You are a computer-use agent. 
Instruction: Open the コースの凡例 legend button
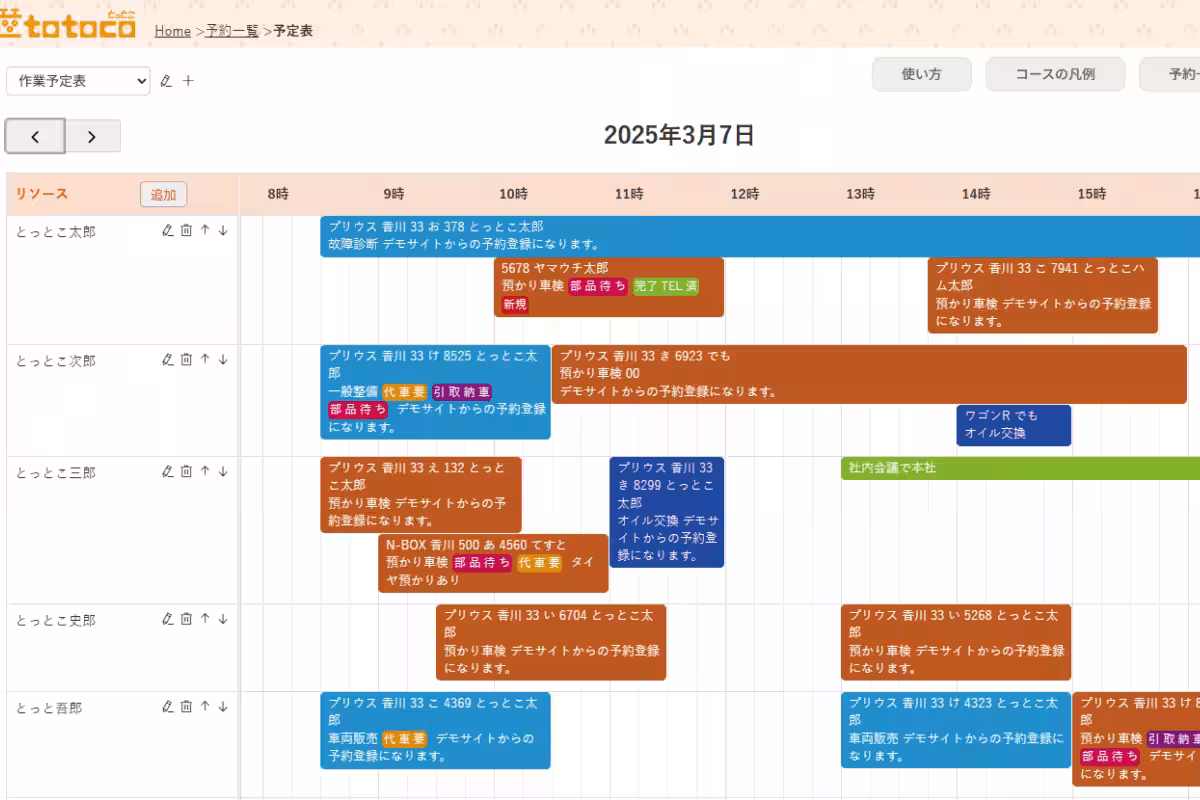(1055, 74)
